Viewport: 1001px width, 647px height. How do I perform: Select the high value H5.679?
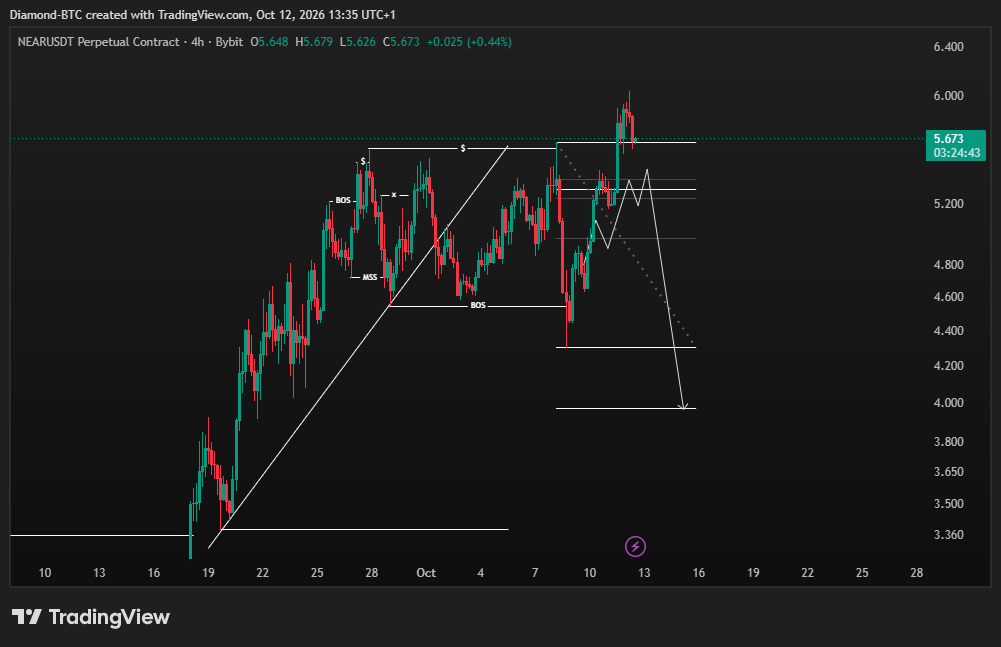pyautogui.click(x=313, y=42)
